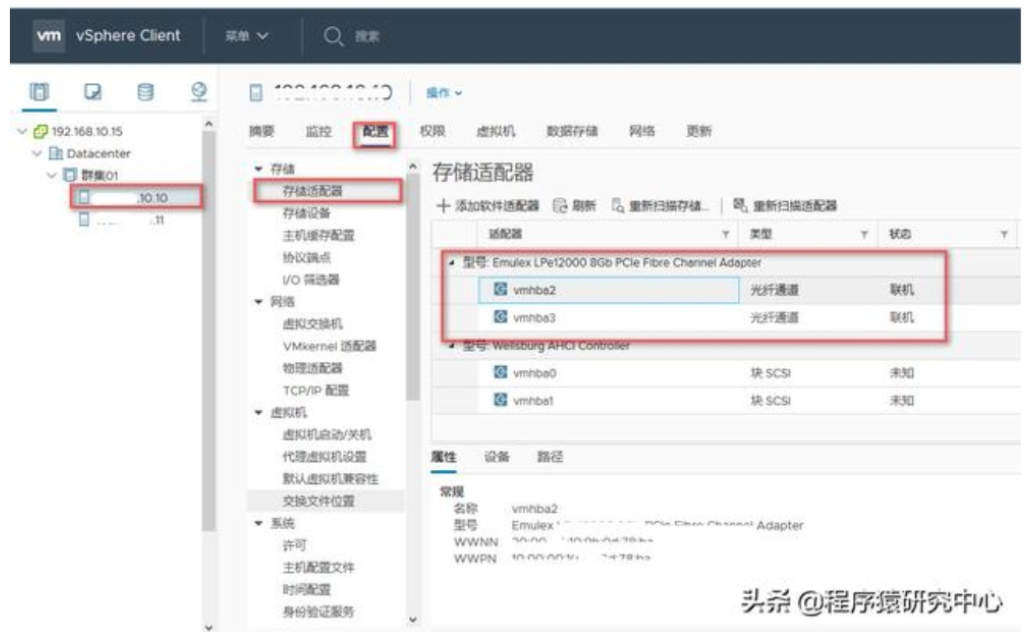This screenshot has width=1030, height=642.
Task: Select 虚拟机启动/关机
Action: pos(327,434)
